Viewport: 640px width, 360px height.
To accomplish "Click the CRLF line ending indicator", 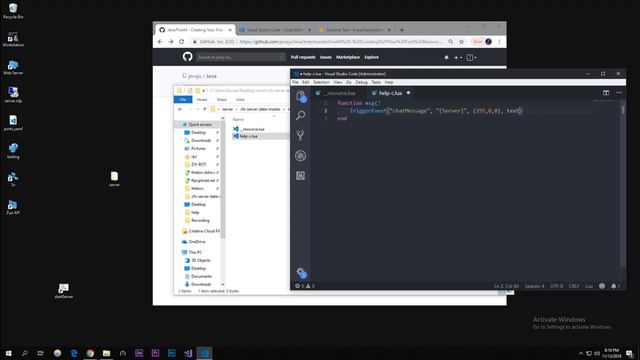I will [x=574, y=286].
